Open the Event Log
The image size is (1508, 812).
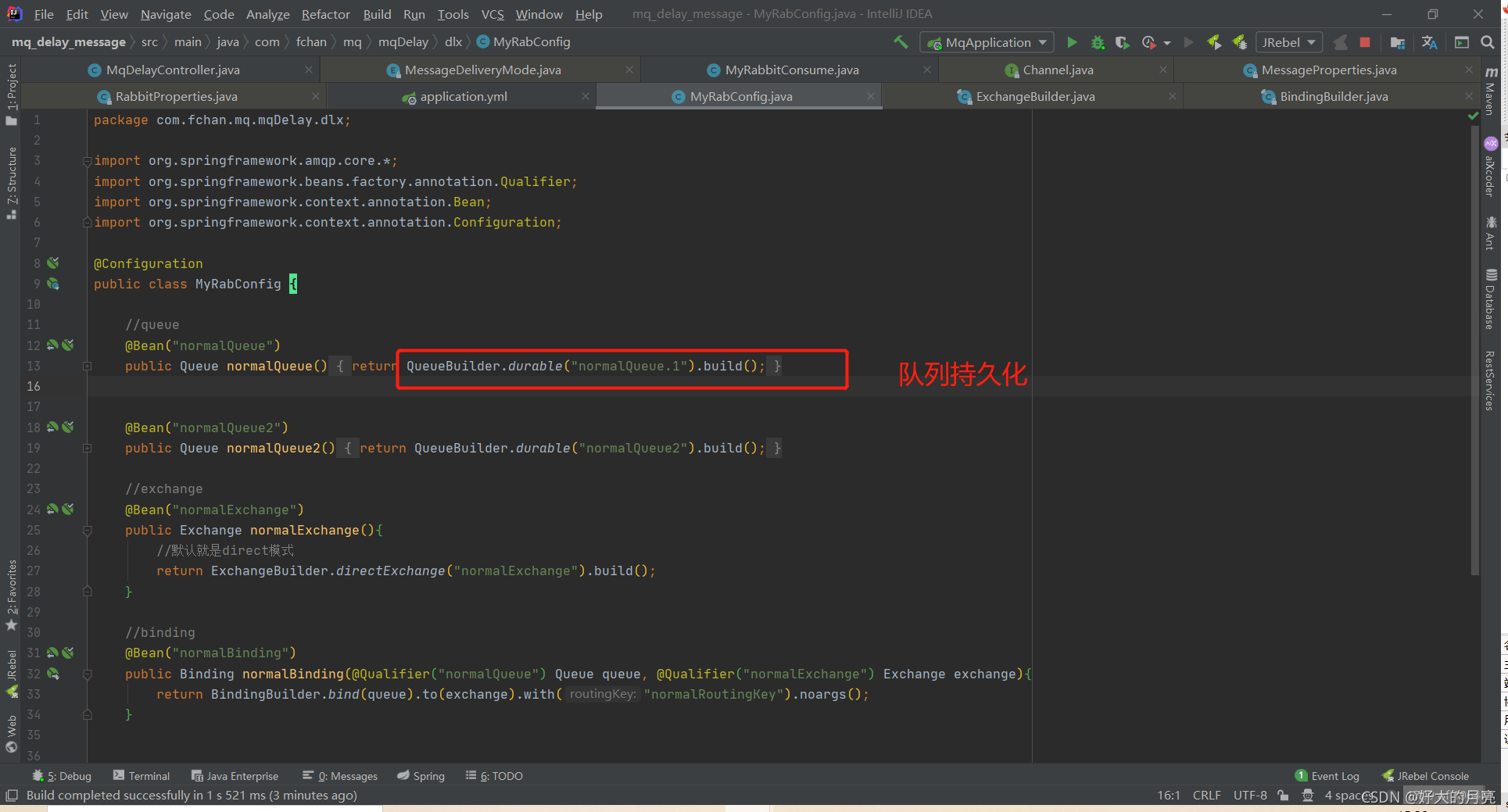point(1327,776)
